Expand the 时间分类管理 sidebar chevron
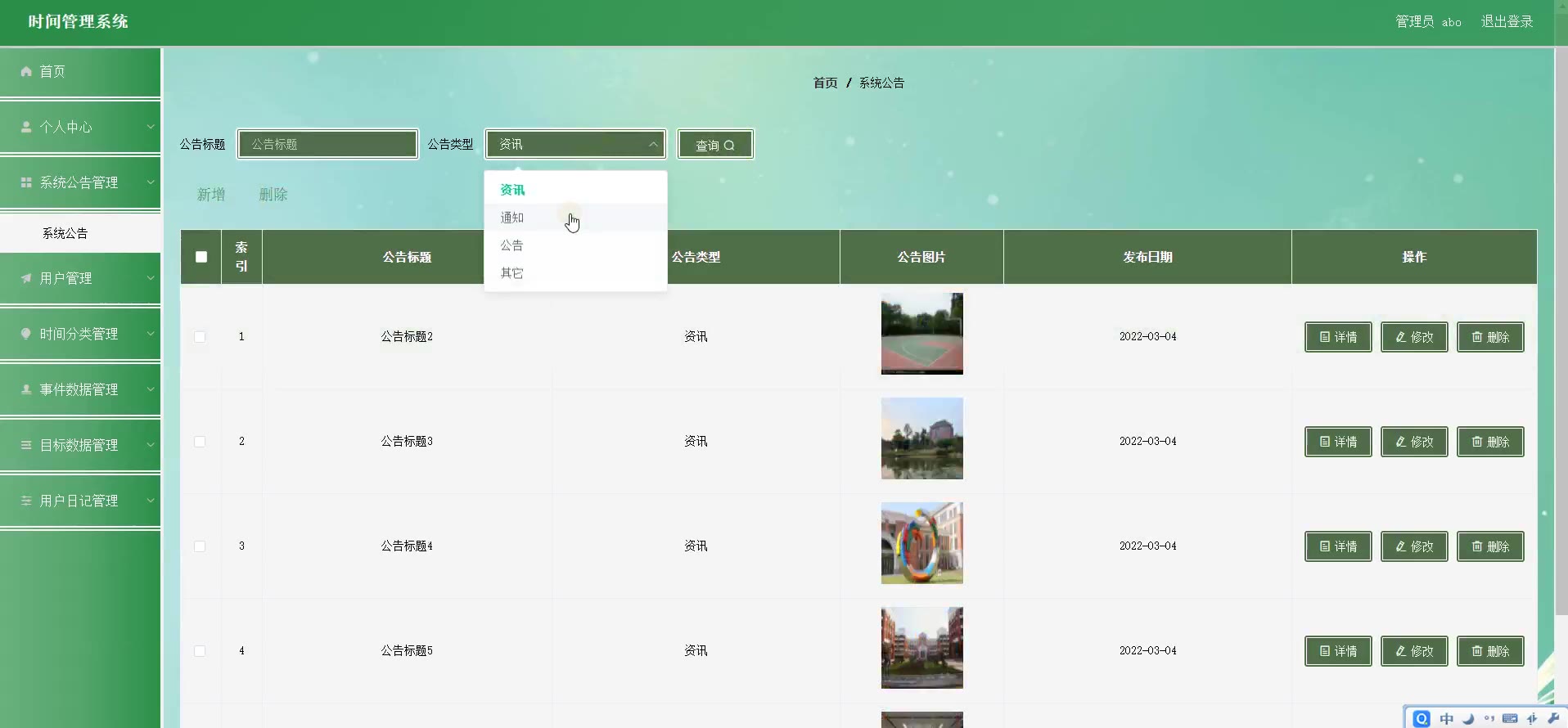 151,334
